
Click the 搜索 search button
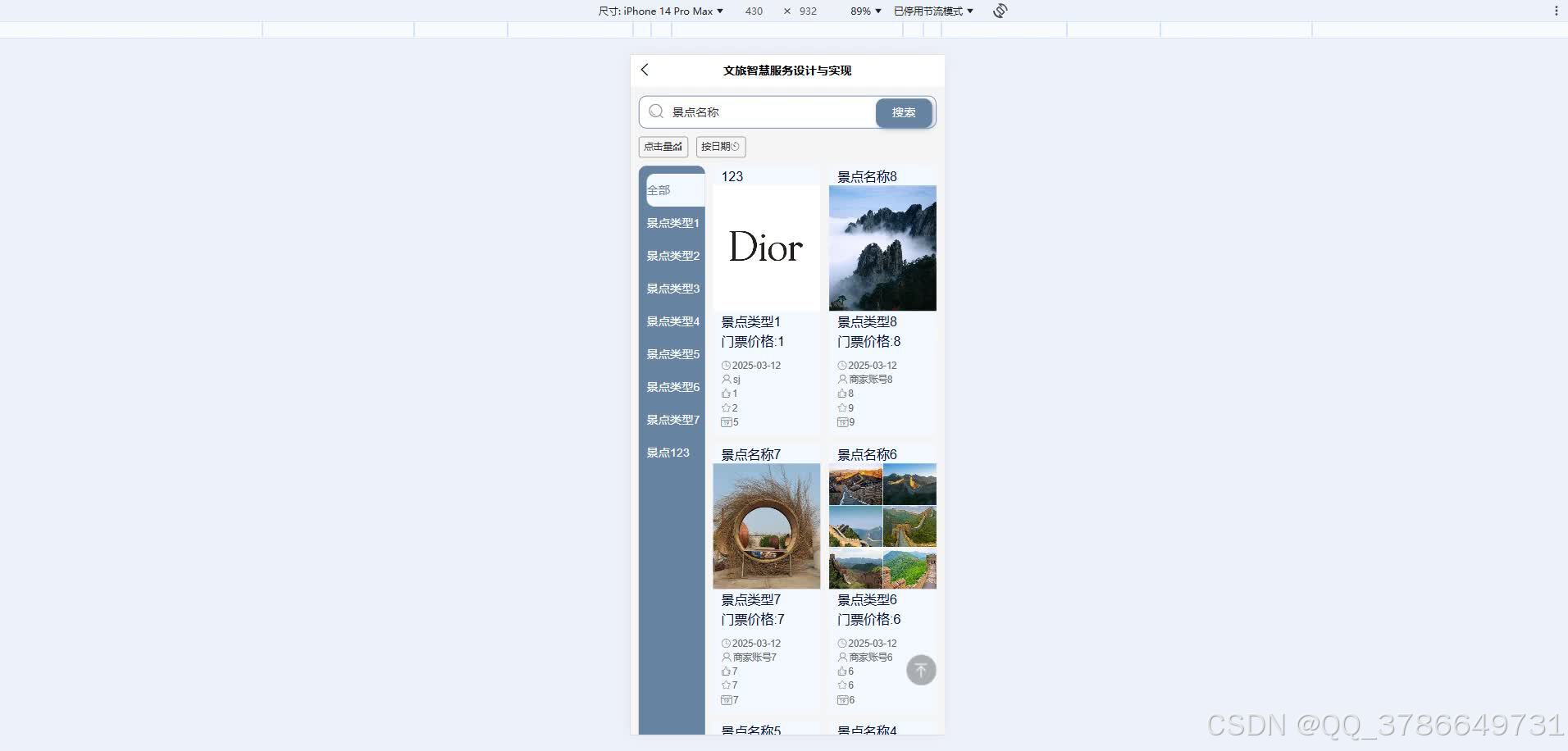(903, 112)
